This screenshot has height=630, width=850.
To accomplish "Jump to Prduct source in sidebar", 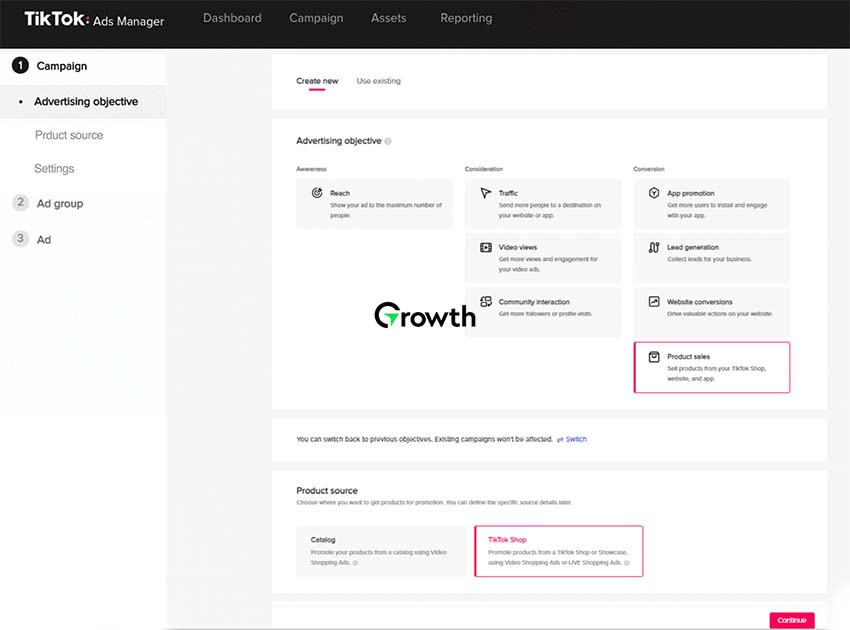I will [x=69, y=135].
